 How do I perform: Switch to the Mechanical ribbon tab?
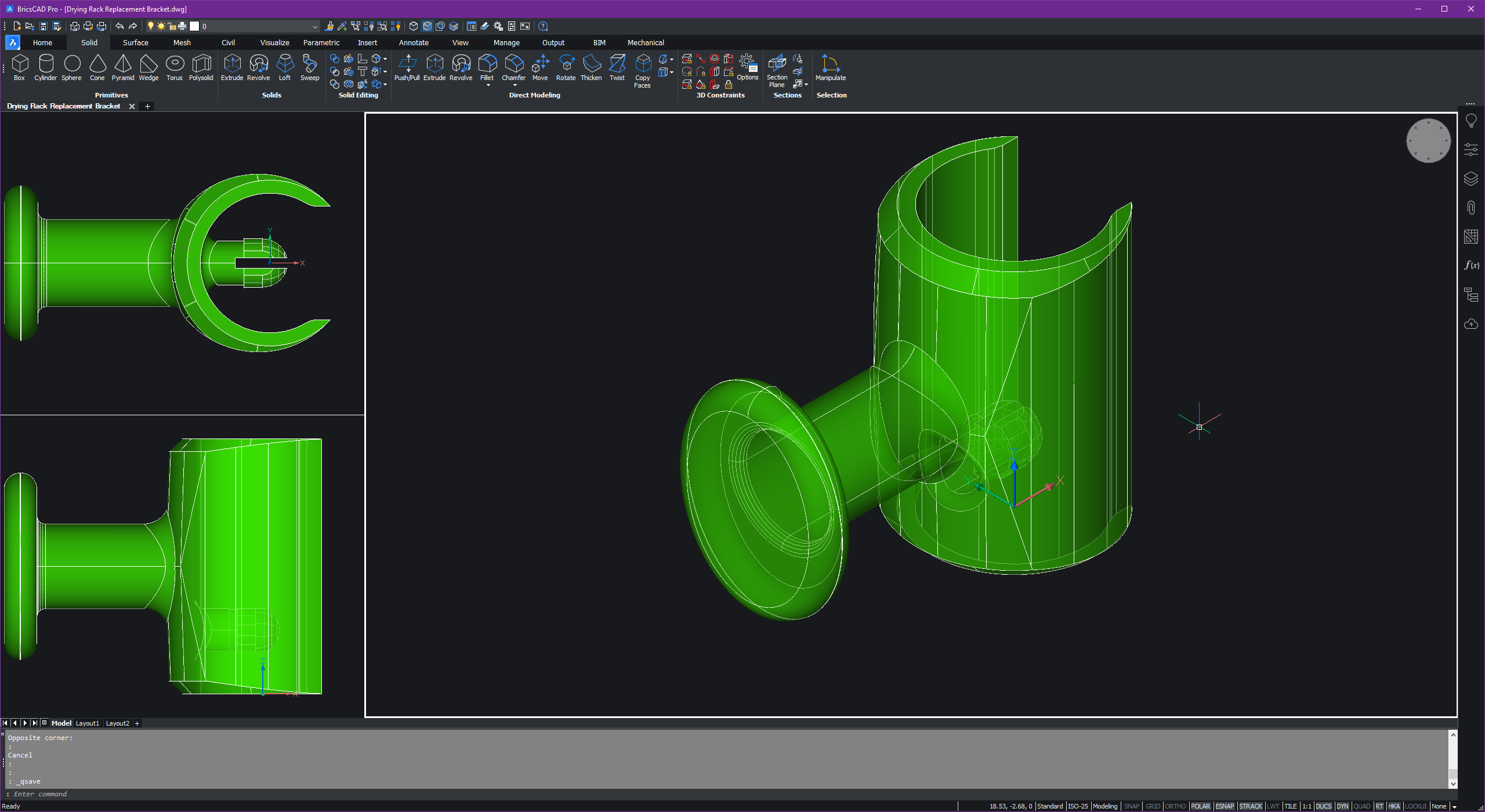(x=645, y=42)
